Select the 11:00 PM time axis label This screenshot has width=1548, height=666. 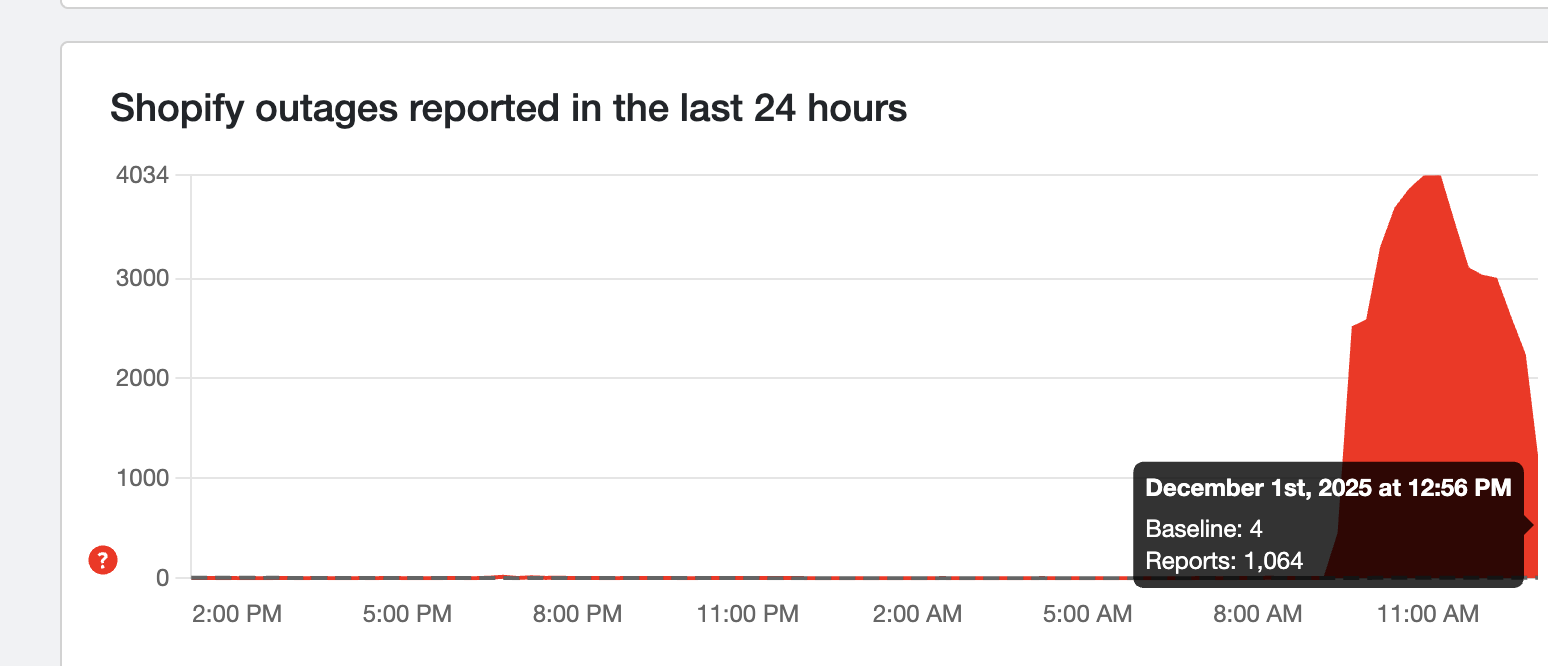point(747,614)
